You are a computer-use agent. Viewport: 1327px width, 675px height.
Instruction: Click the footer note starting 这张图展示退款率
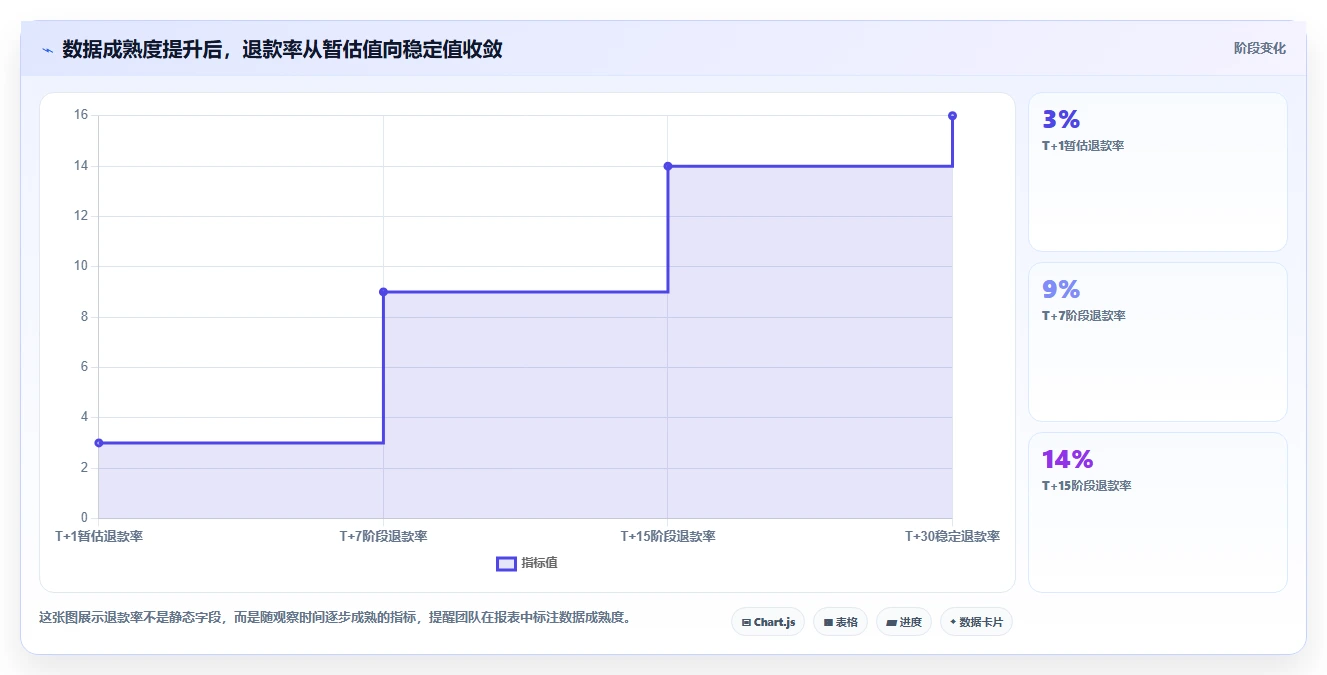335,617
